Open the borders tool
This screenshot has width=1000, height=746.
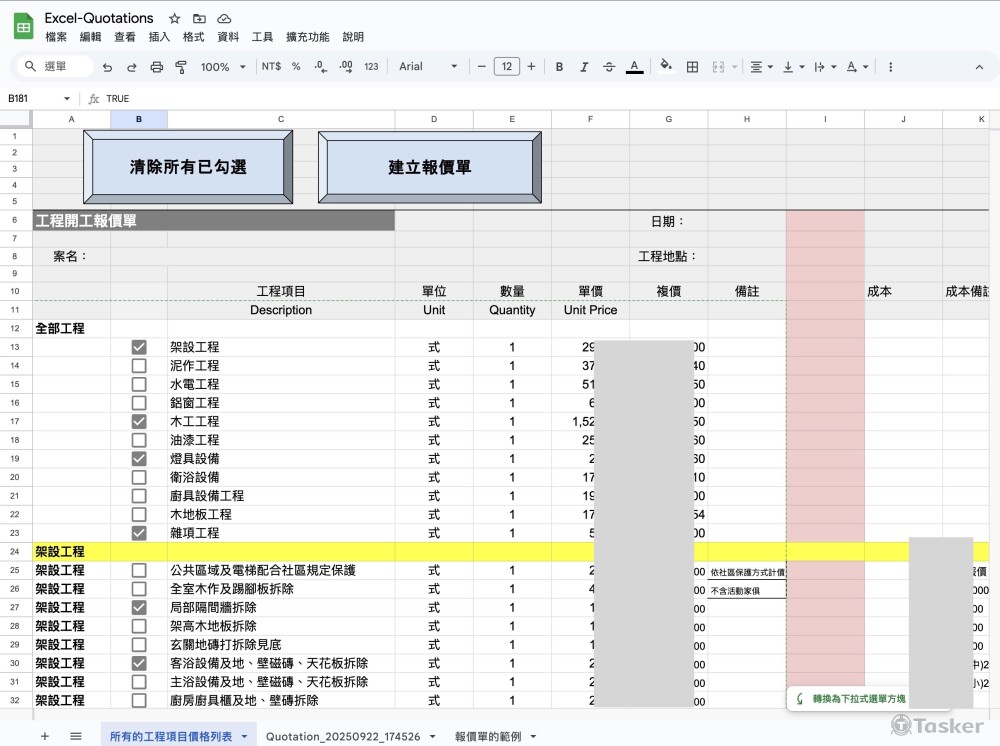(692, 67)
